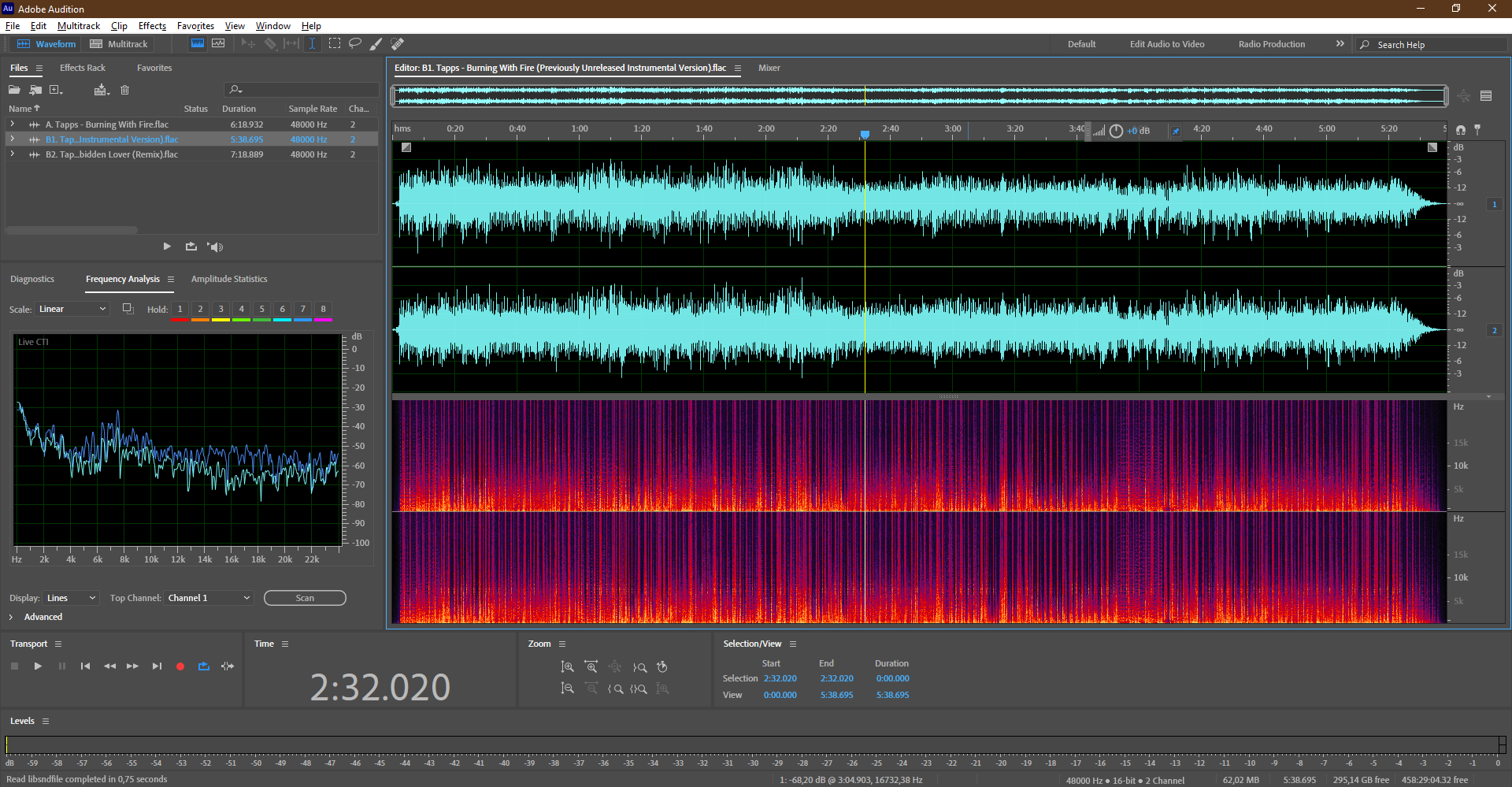This screenshot has width=1512, height=787.
Task: Click Zoom In Time icon
Action: point(591,666)
